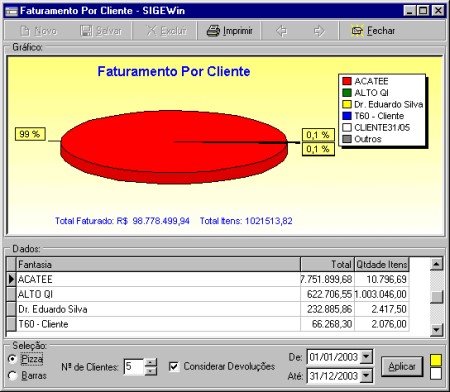This screenshot has width=450, height=392.
Task: Click the blue T60 - Cliente legend swatch
Action: click(347, 116)
